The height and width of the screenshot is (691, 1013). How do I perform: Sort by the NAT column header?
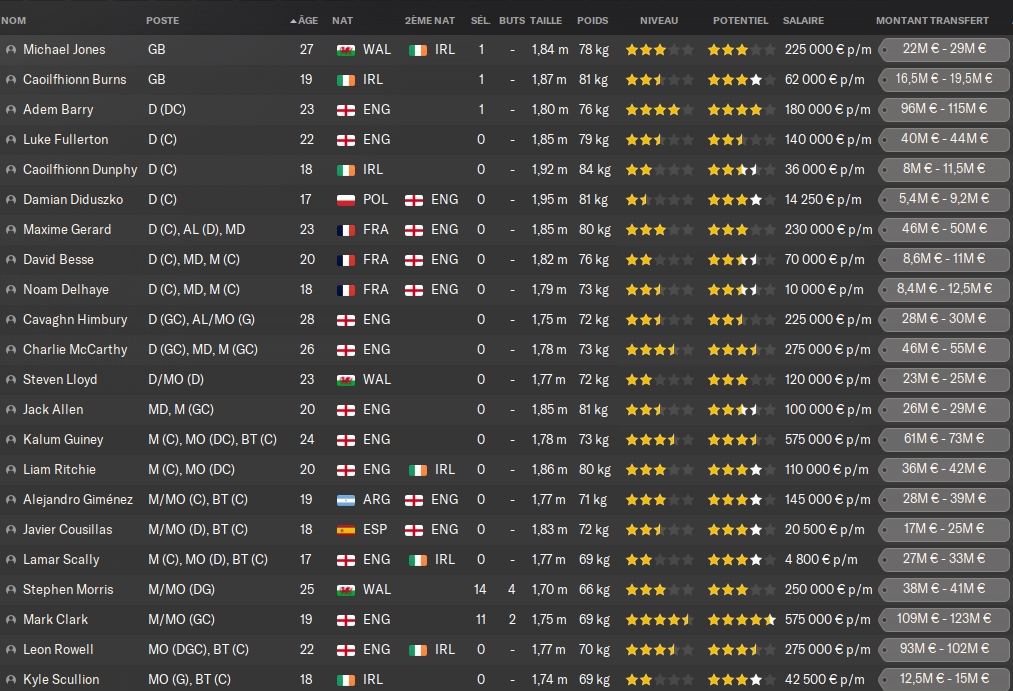click(x=342, y=21)
